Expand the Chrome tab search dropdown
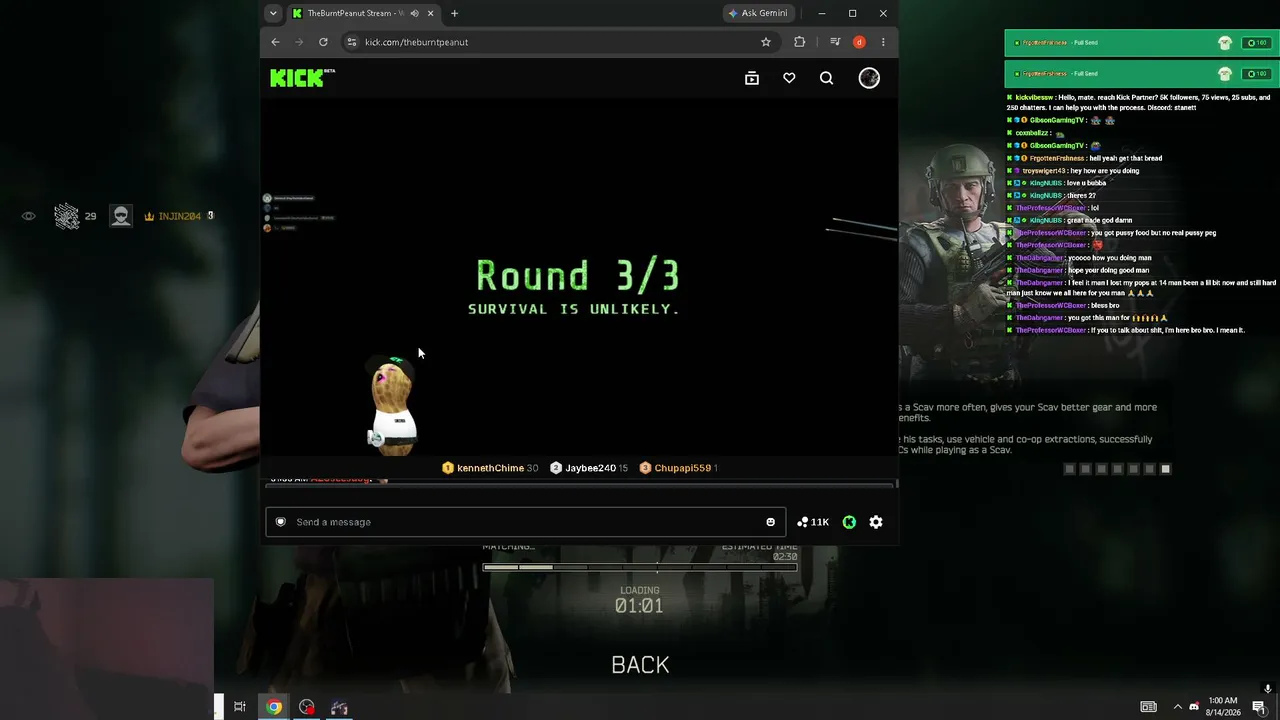Screen dimensions: 1280x720 (x=273, y=13)
